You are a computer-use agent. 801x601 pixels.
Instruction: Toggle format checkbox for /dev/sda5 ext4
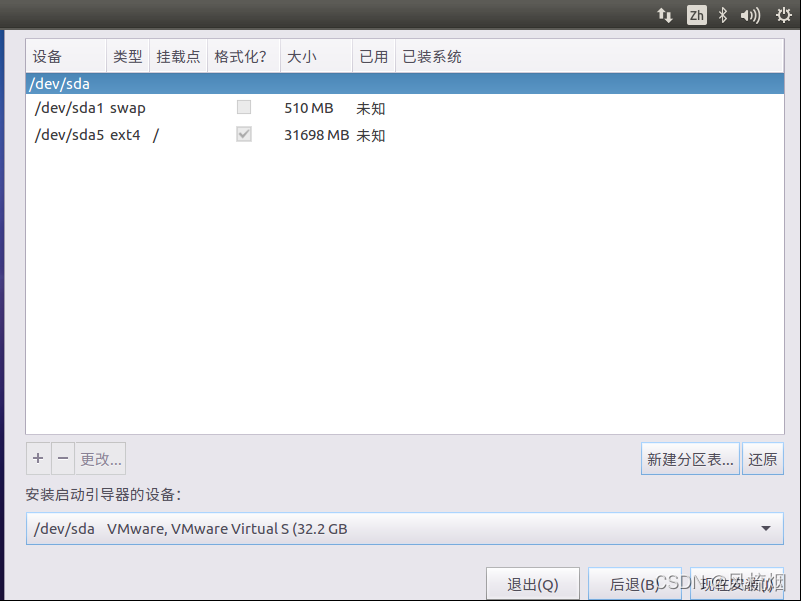click(x=244, y=134)
